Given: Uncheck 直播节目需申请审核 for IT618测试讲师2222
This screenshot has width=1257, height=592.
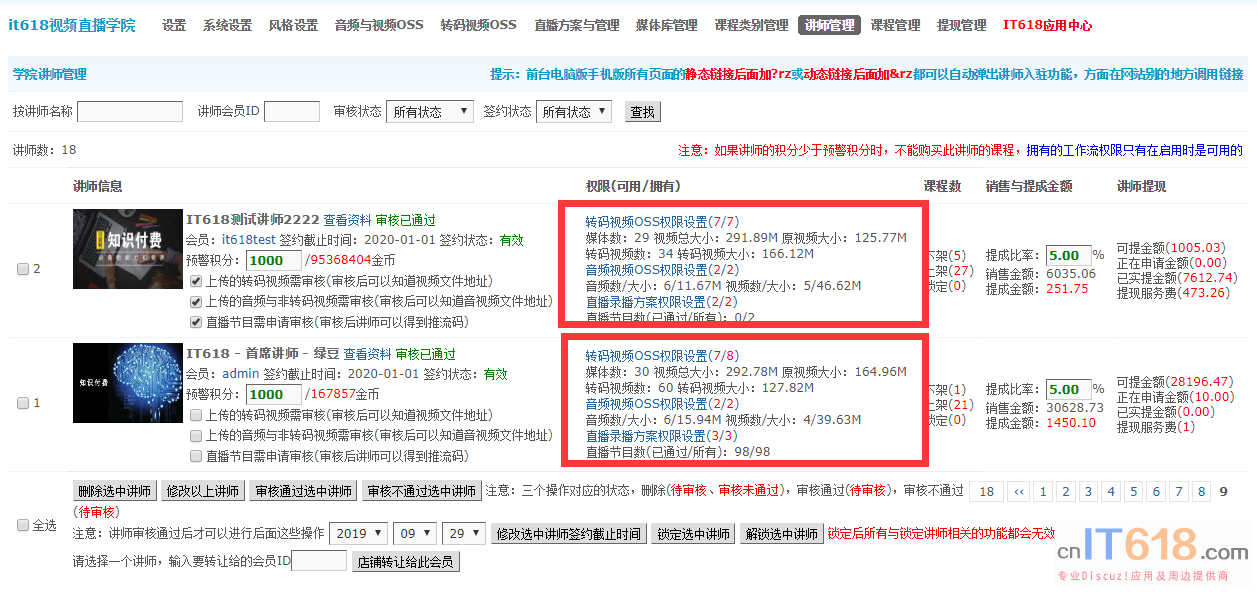Looking at the screenshot, I should point(197,322).
